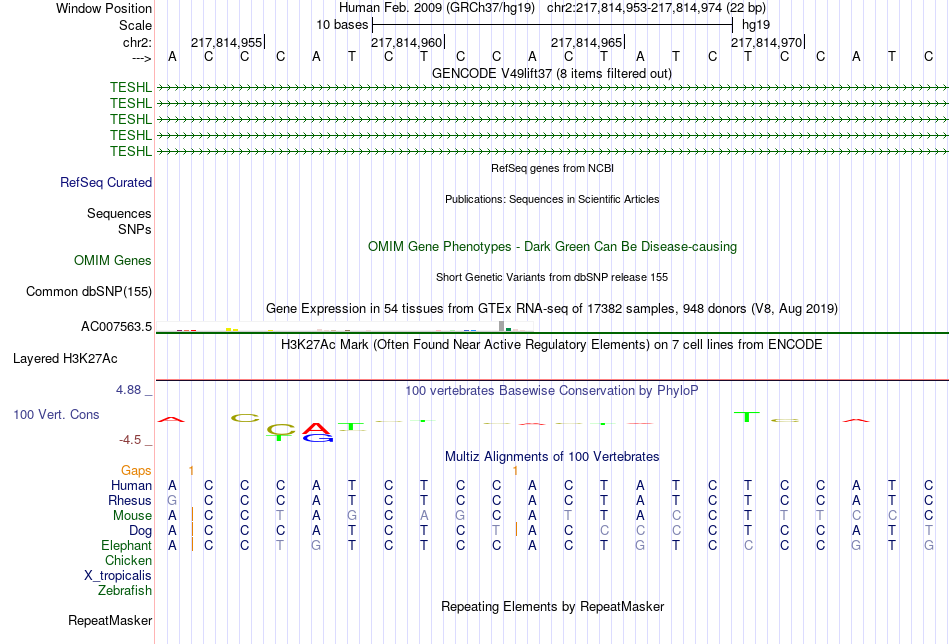
Task: Open Repeating Elements by RepeatMasker title
Action: tap(553, 606)
